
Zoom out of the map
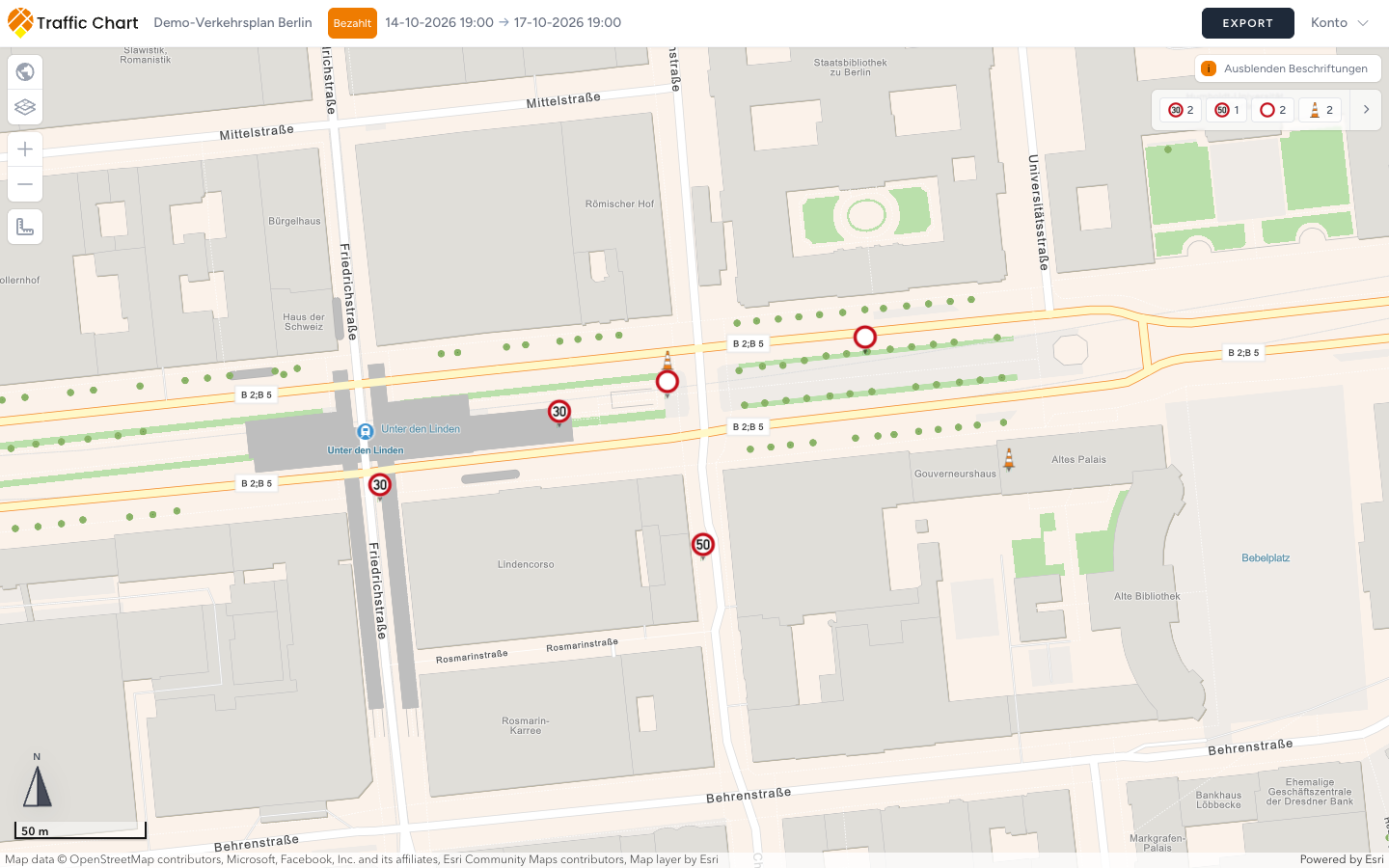point(25,184)
